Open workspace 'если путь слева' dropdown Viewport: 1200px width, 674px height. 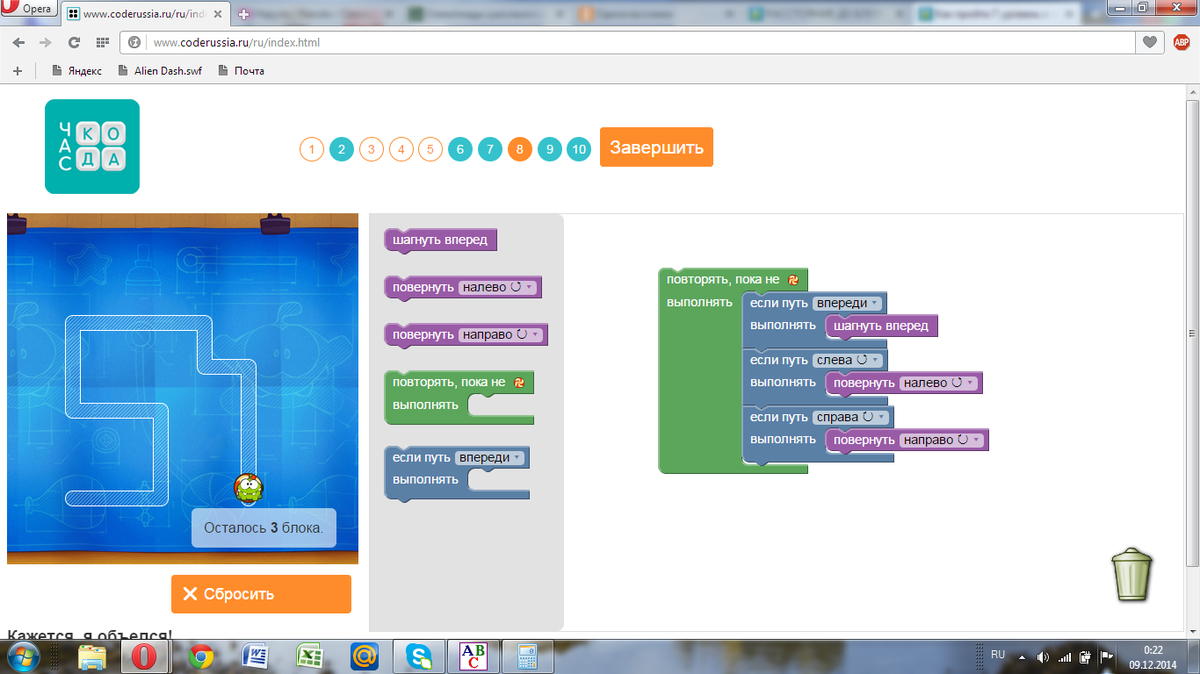pos(848,360)
